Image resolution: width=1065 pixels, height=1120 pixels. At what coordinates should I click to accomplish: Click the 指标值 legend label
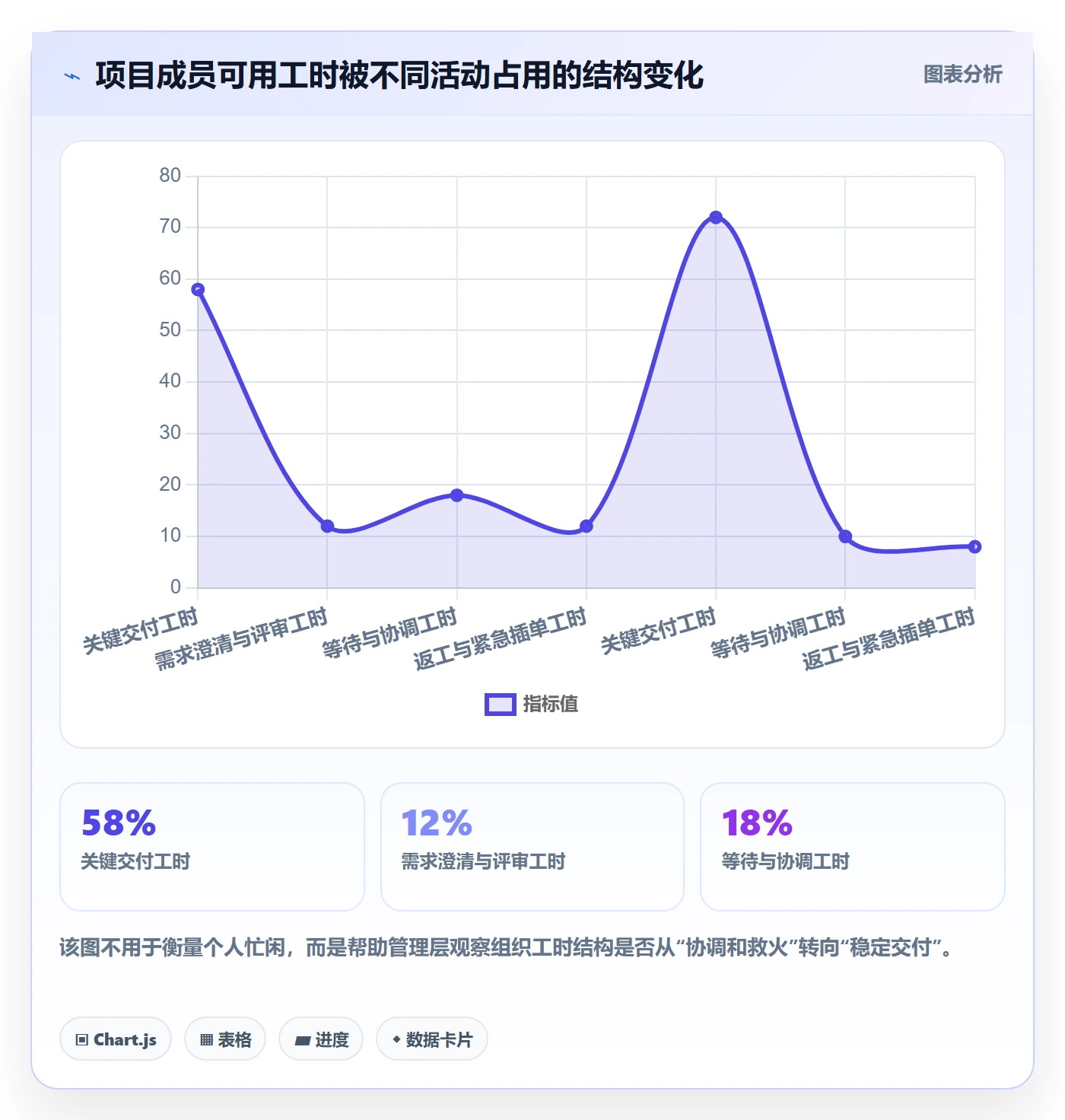point(551,705)
